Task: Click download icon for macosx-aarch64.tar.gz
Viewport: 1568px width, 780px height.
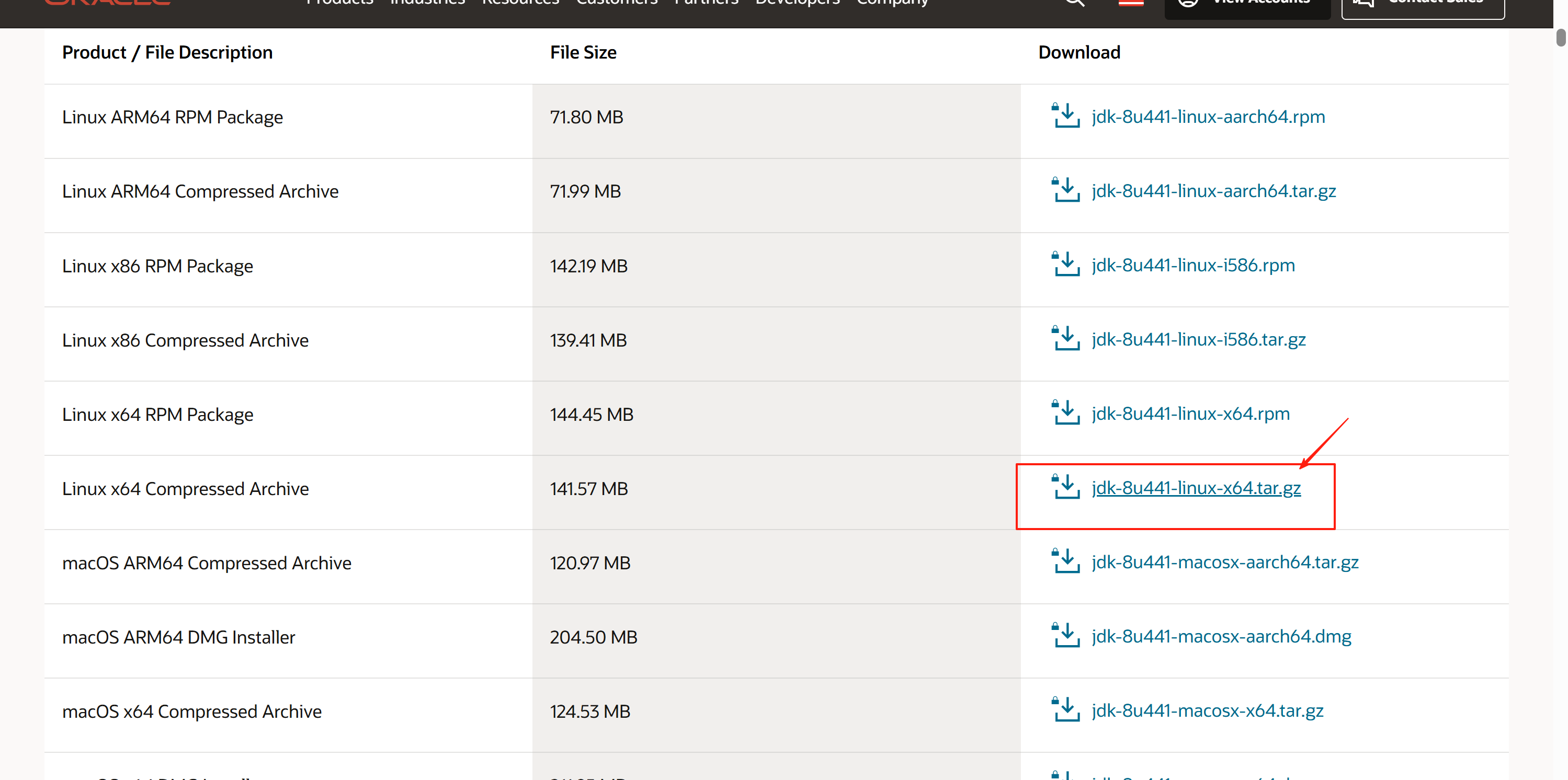Action: tap(1066, 561)
